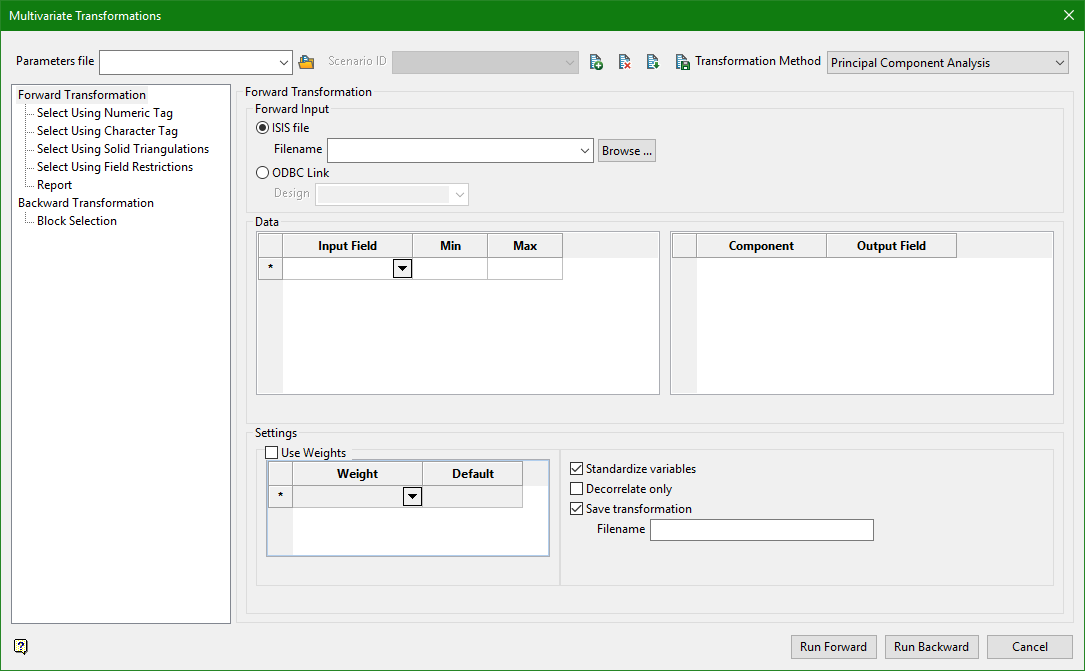Click the open parameters file folder icon
This screenshot has height=671, width=1085.
[307, 62]
